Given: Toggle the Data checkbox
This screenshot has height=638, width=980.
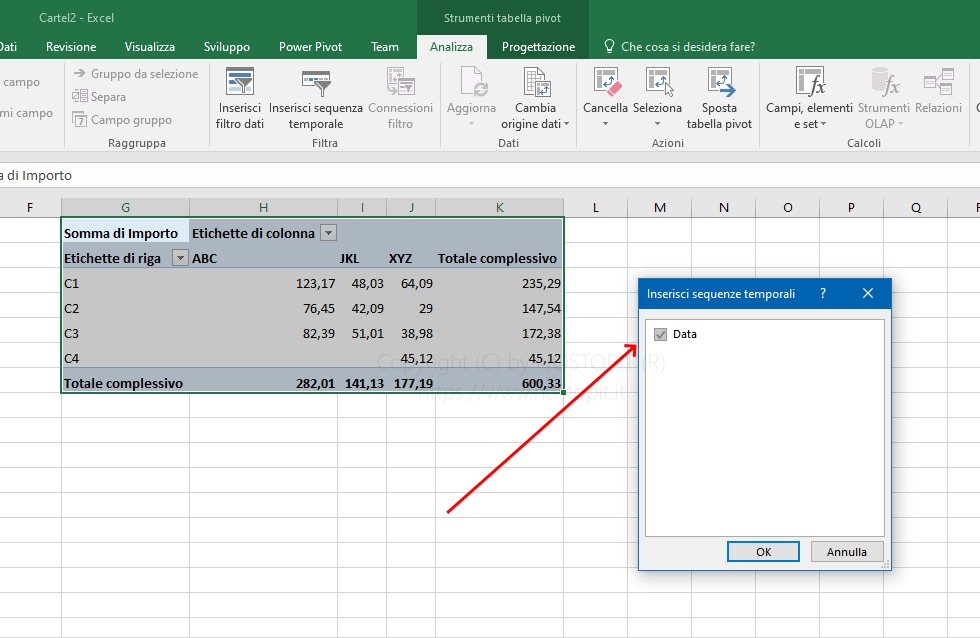Looking at the screenshot, I should (x=661, y=334).
